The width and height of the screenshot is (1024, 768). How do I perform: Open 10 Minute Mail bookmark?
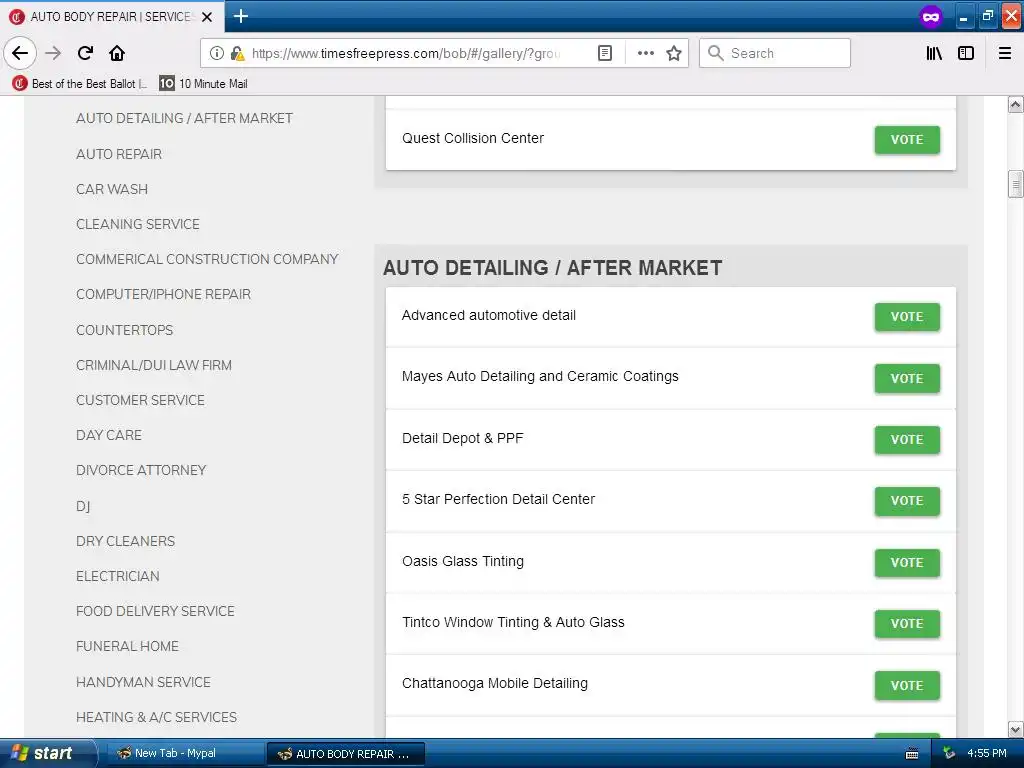coord(204,84)
